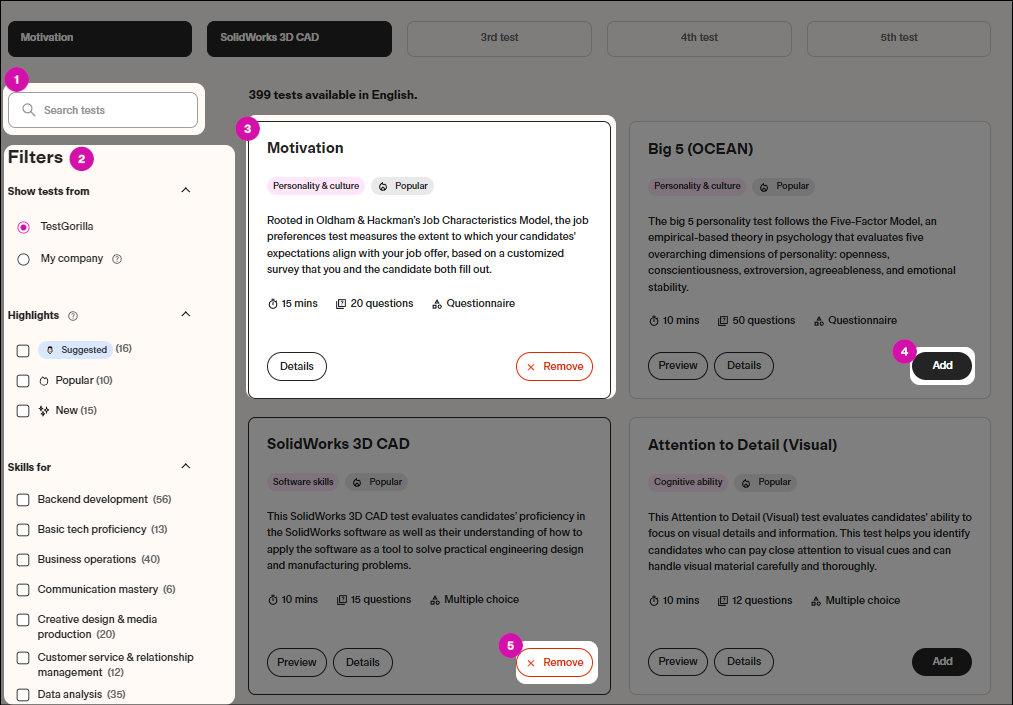Preview the Attention to Detail test

point(677,661)
